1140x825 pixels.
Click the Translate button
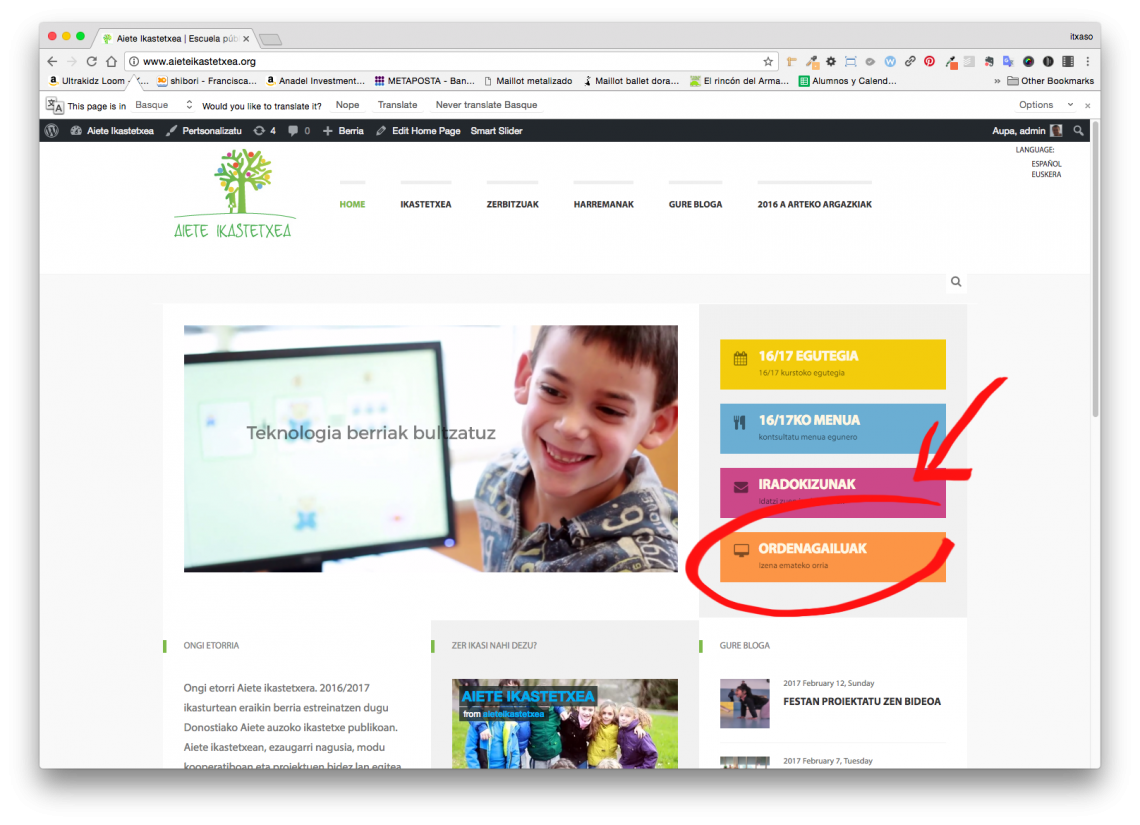point(398,105)
